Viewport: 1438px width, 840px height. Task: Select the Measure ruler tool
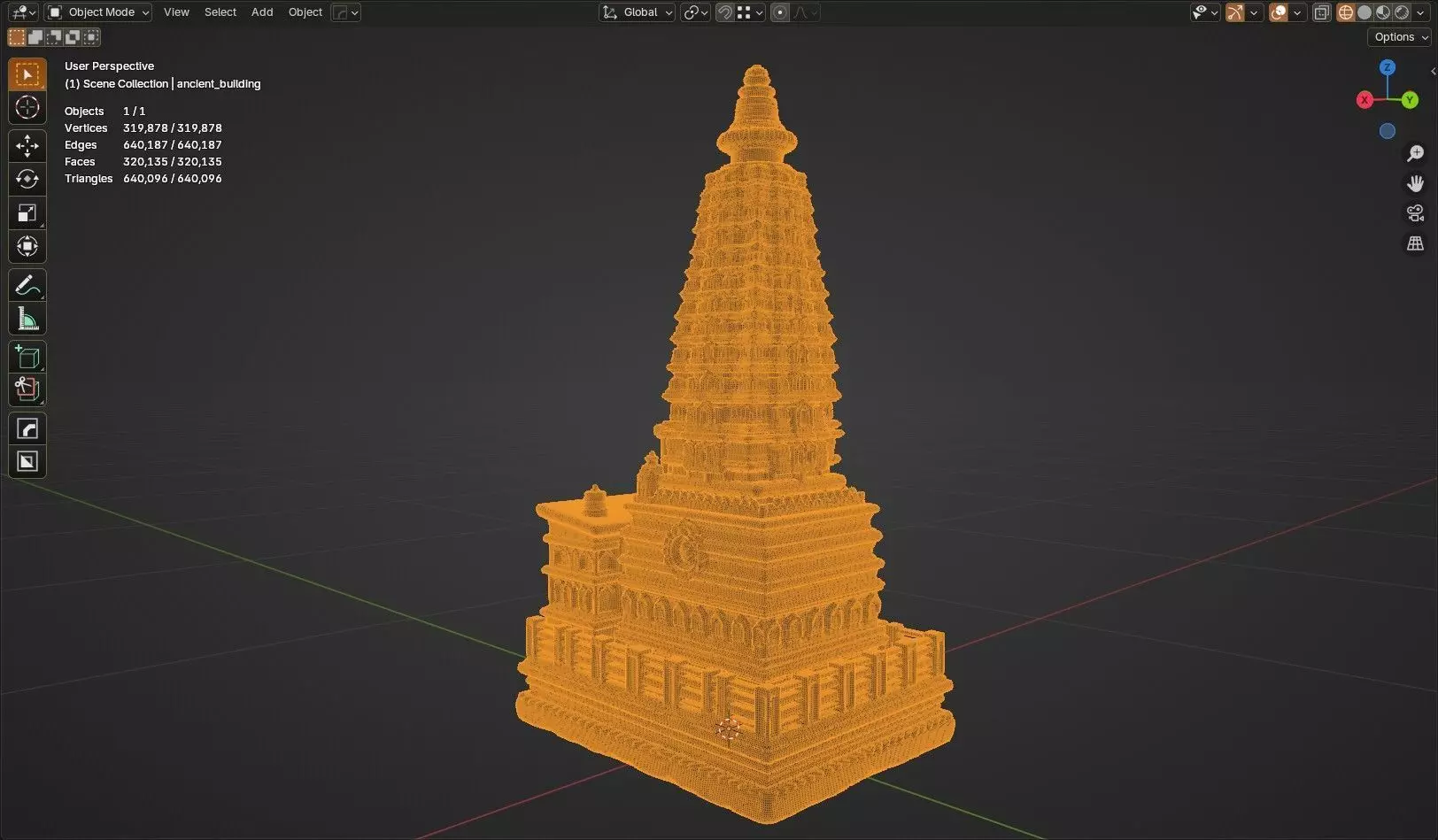click(x=27, y=319)
